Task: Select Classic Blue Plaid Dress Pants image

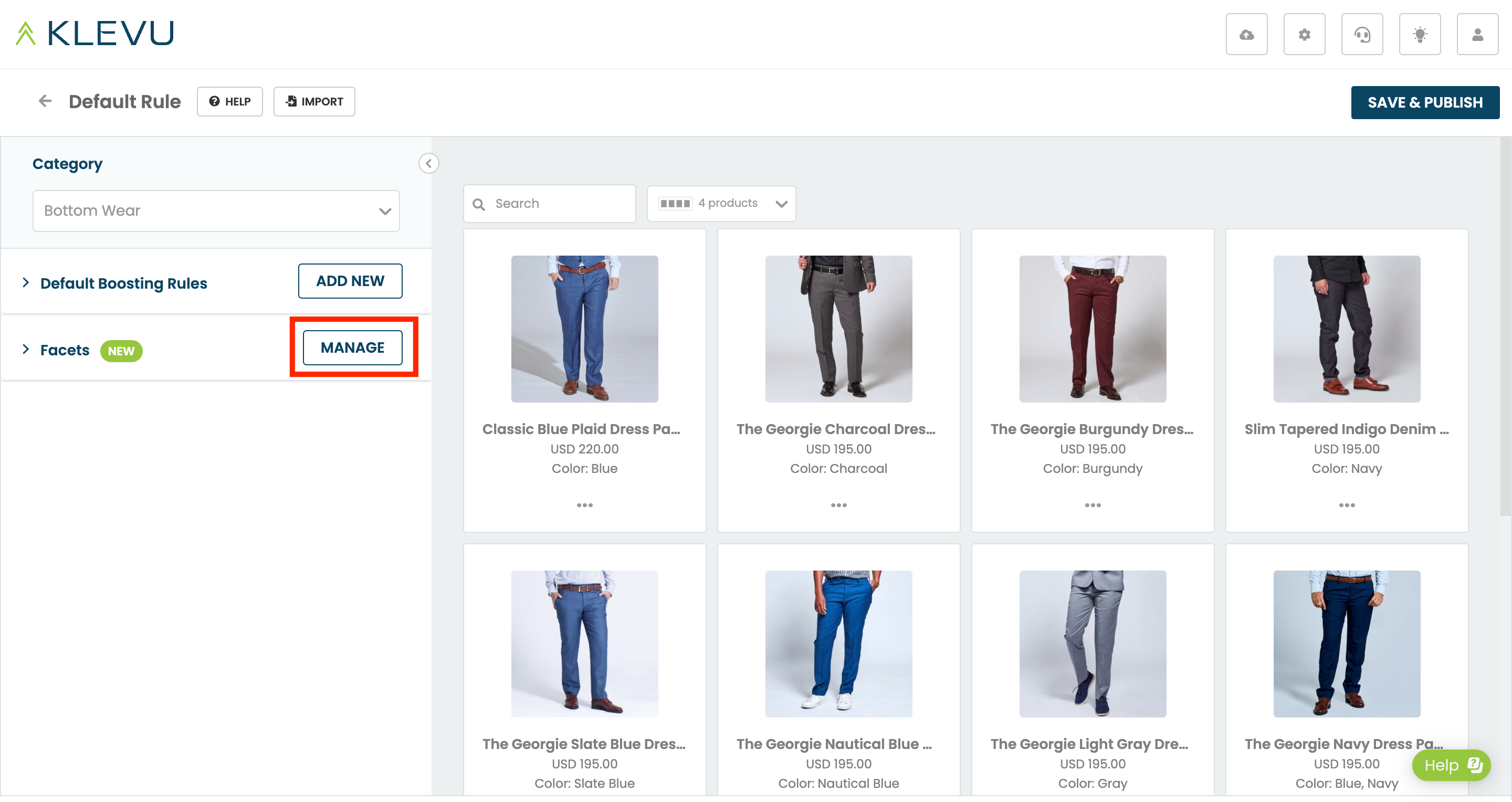Action: 585,329
